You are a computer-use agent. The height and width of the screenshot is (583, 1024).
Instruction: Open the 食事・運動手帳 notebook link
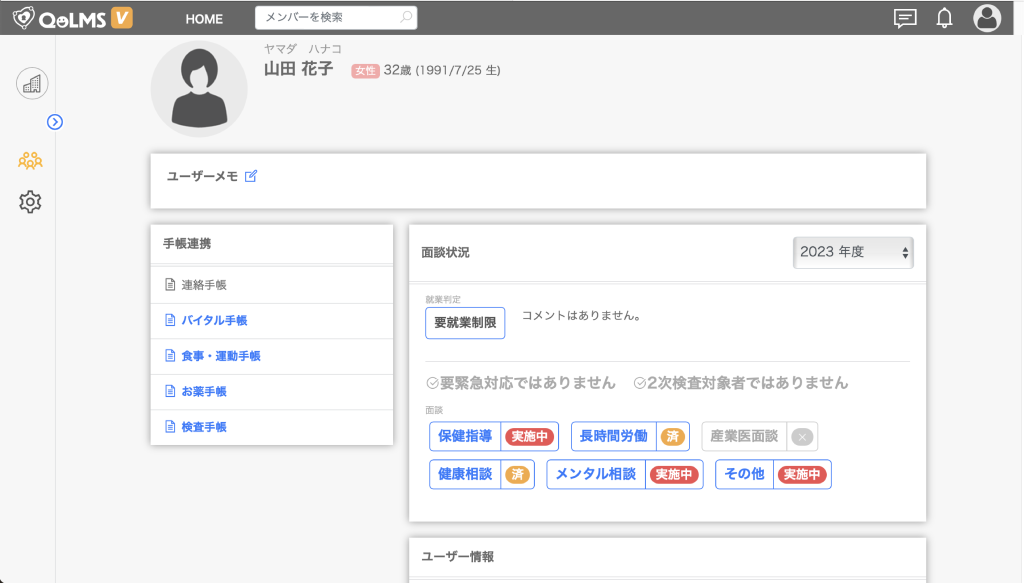220,356
